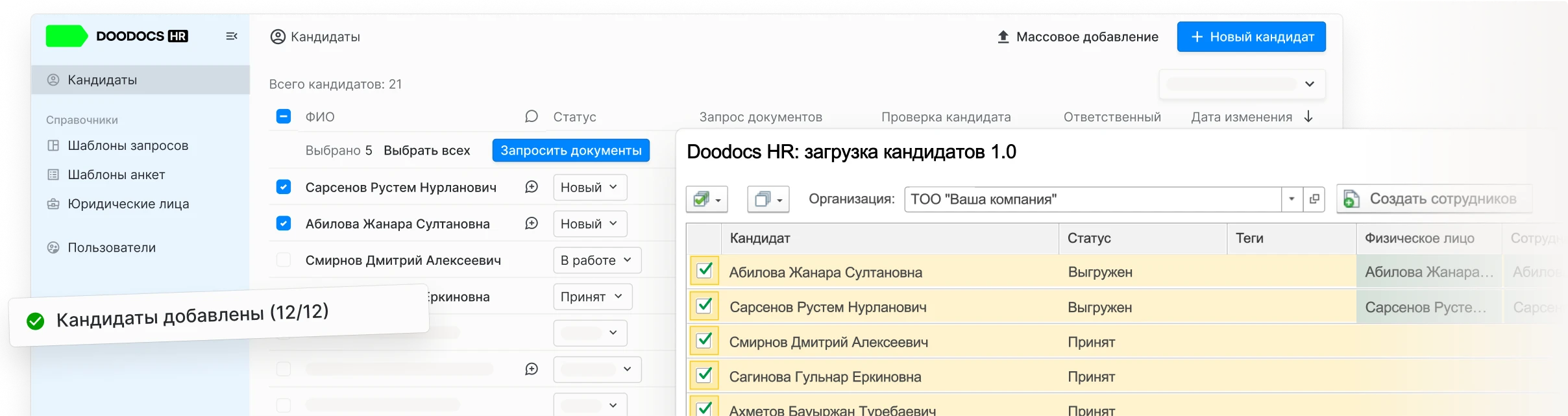The image size is (1568, 416).
Task: Click the Запрос документов column header
Action: click(x=761, y=117)
